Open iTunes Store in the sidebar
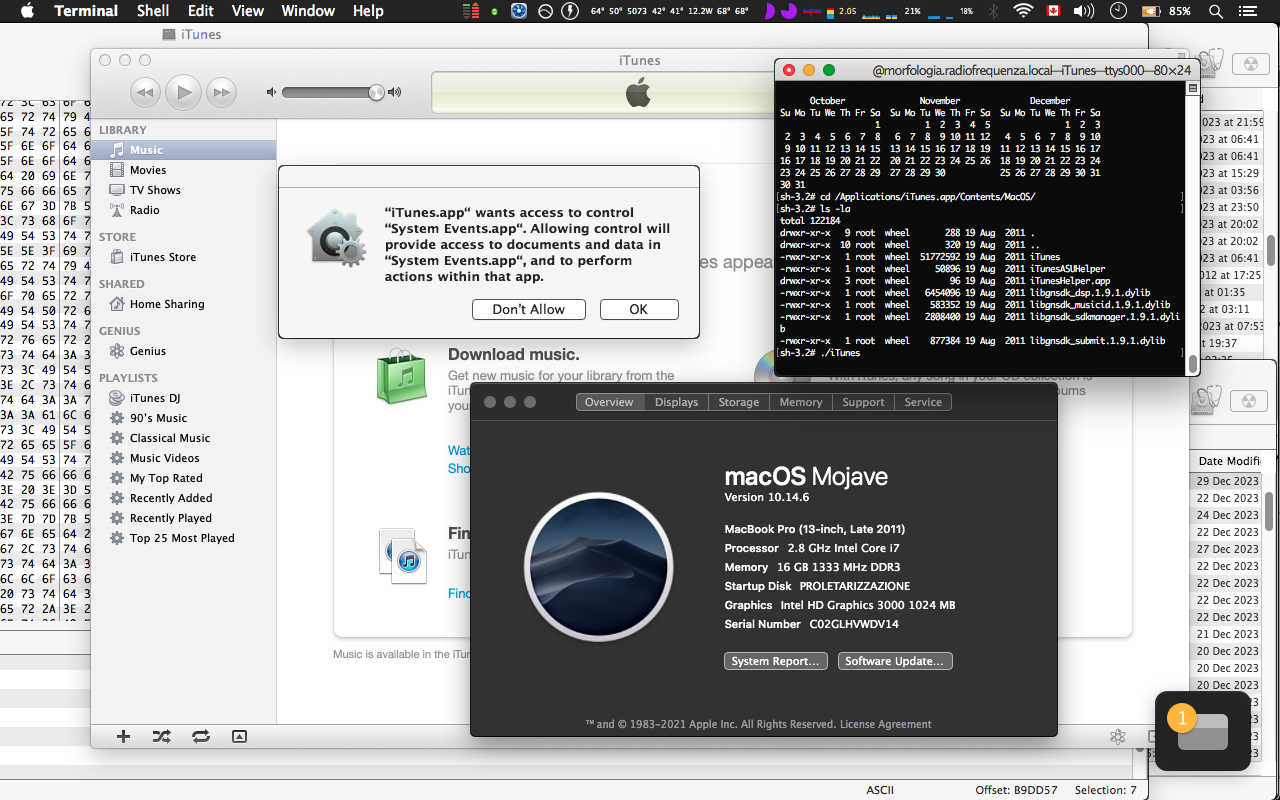Screen dimensions: 1280x800 tap(162, 257)
